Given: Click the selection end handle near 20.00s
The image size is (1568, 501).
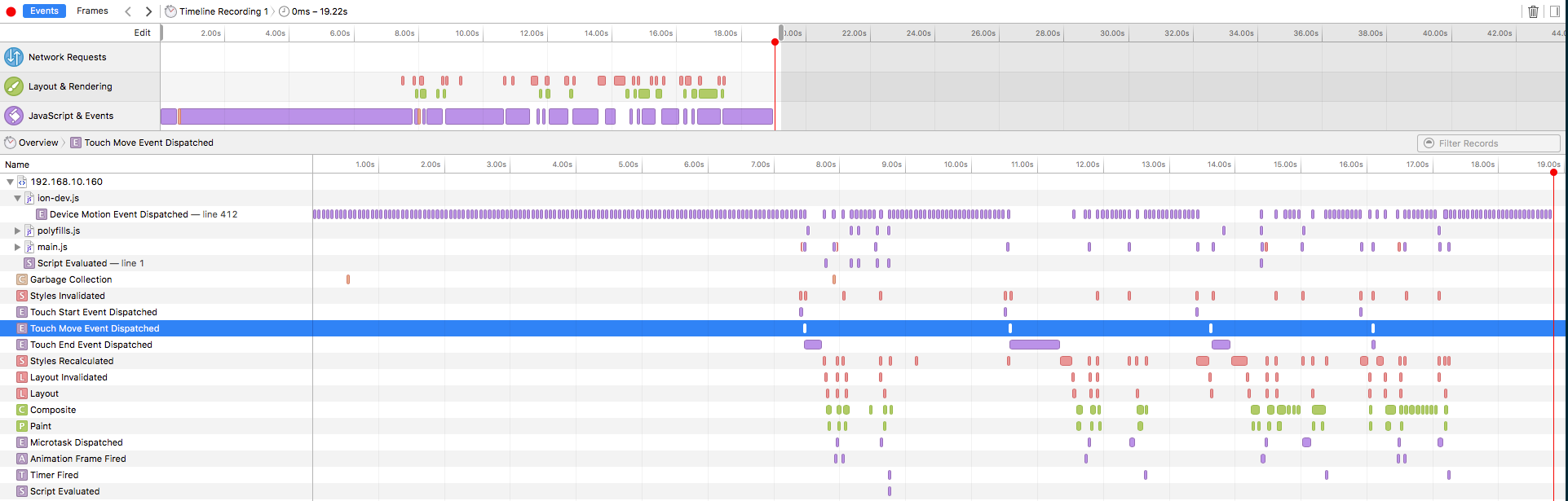Looking at the screenshot, I should 781,33.
